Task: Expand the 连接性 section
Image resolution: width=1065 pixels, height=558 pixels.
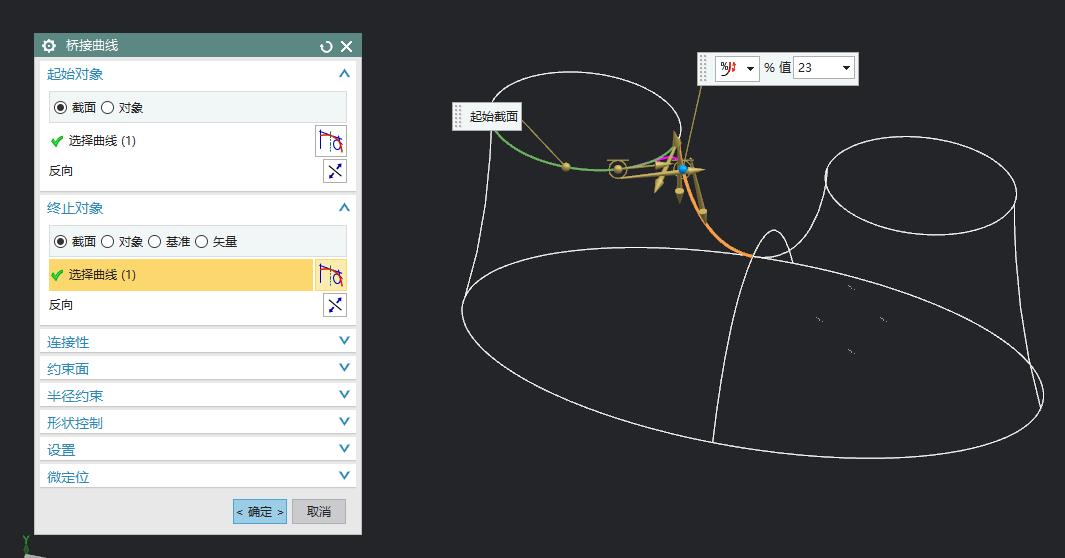Action: tap(197, 341)
